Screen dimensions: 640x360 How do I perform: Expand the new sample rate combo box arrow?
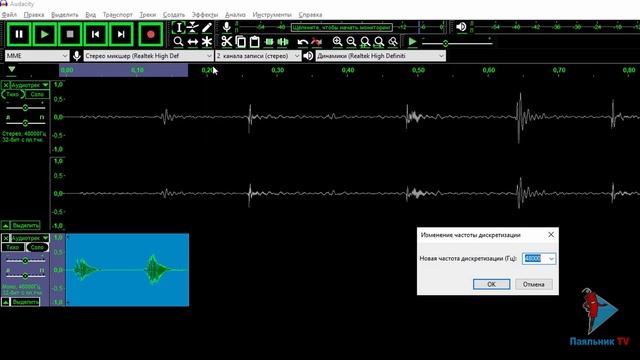click(x=551, y=259)
